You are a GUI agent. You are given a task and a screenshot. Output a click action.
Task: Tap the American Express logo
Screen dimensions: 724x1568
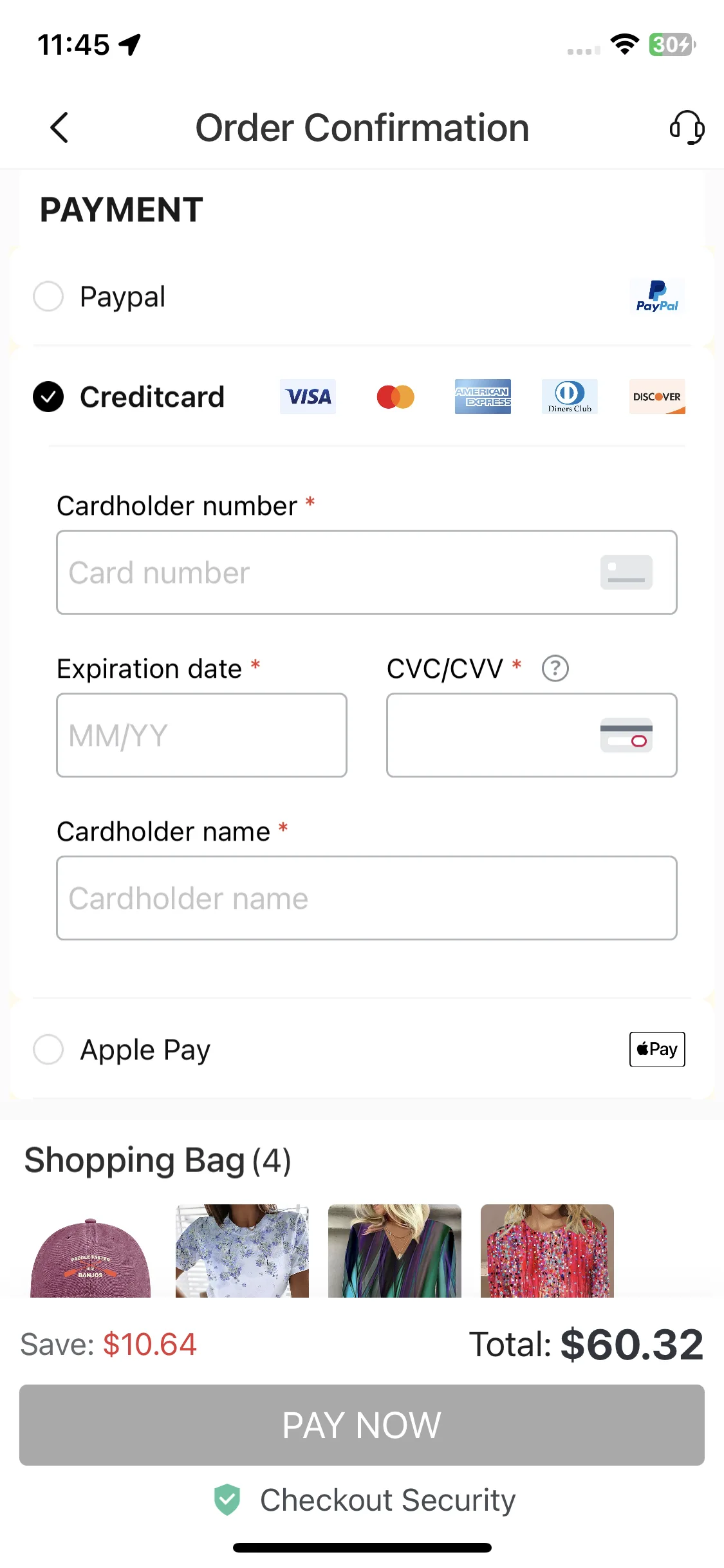(483, 397)
